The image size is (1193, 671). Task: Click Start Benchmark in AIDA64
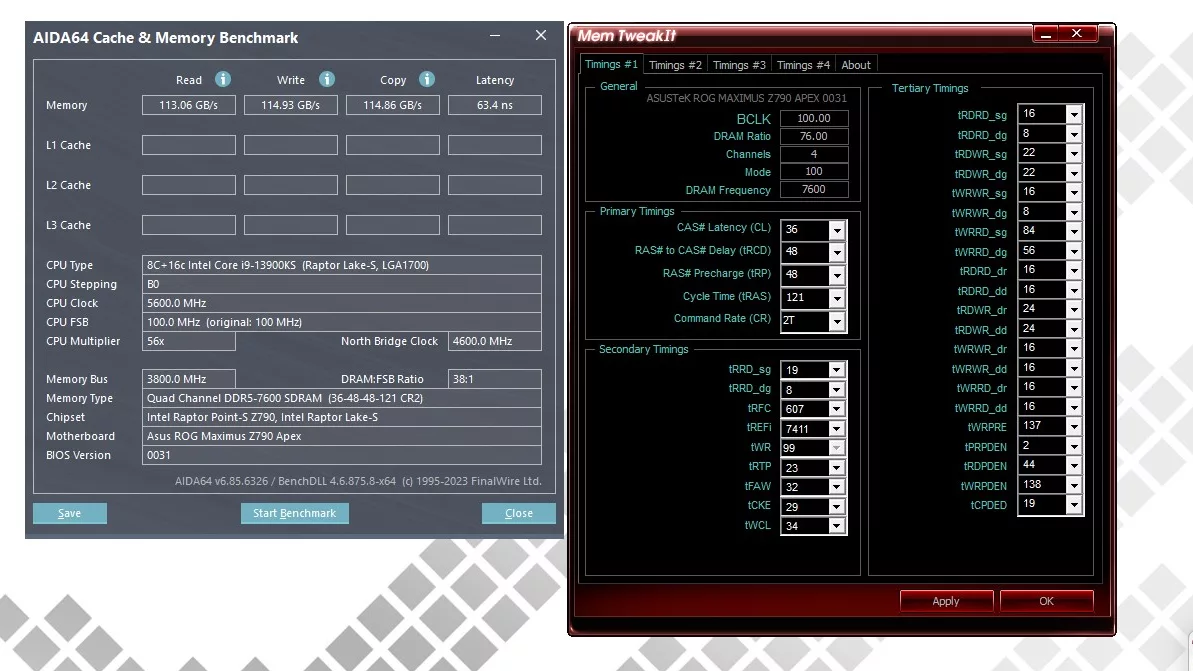294,514
